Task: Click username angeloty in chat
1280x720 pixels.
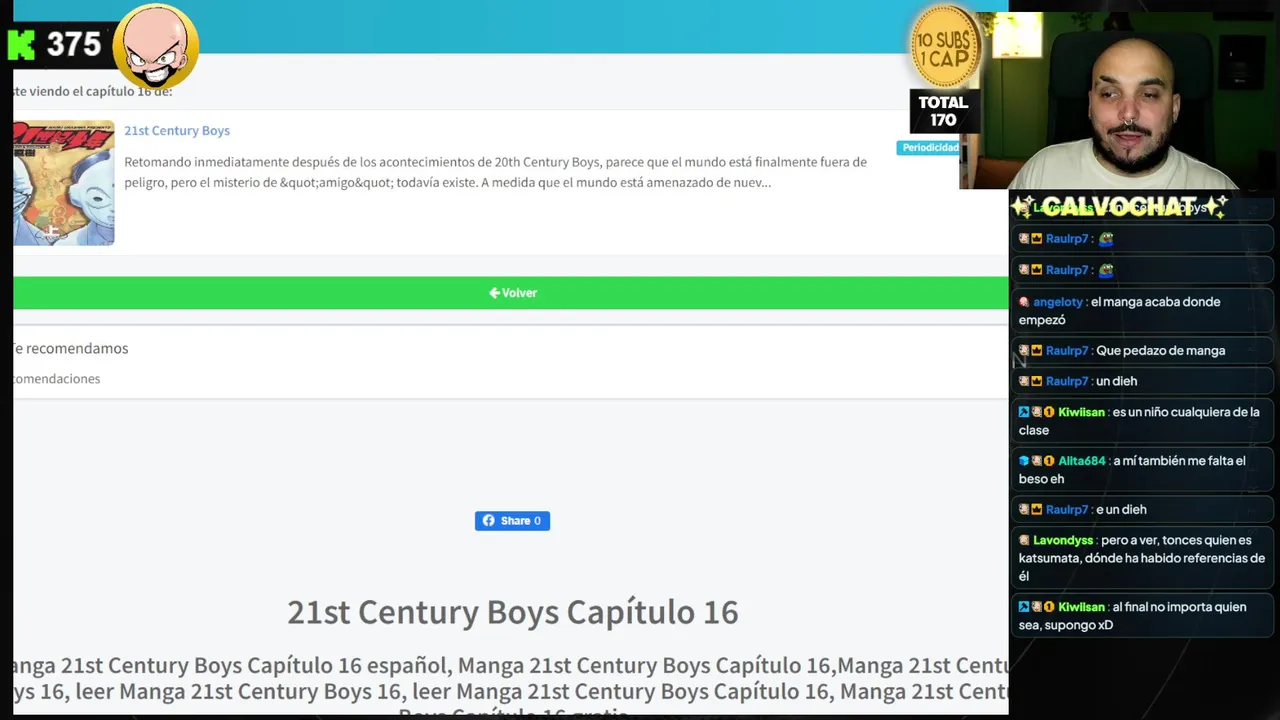Action: (1057, 302)
